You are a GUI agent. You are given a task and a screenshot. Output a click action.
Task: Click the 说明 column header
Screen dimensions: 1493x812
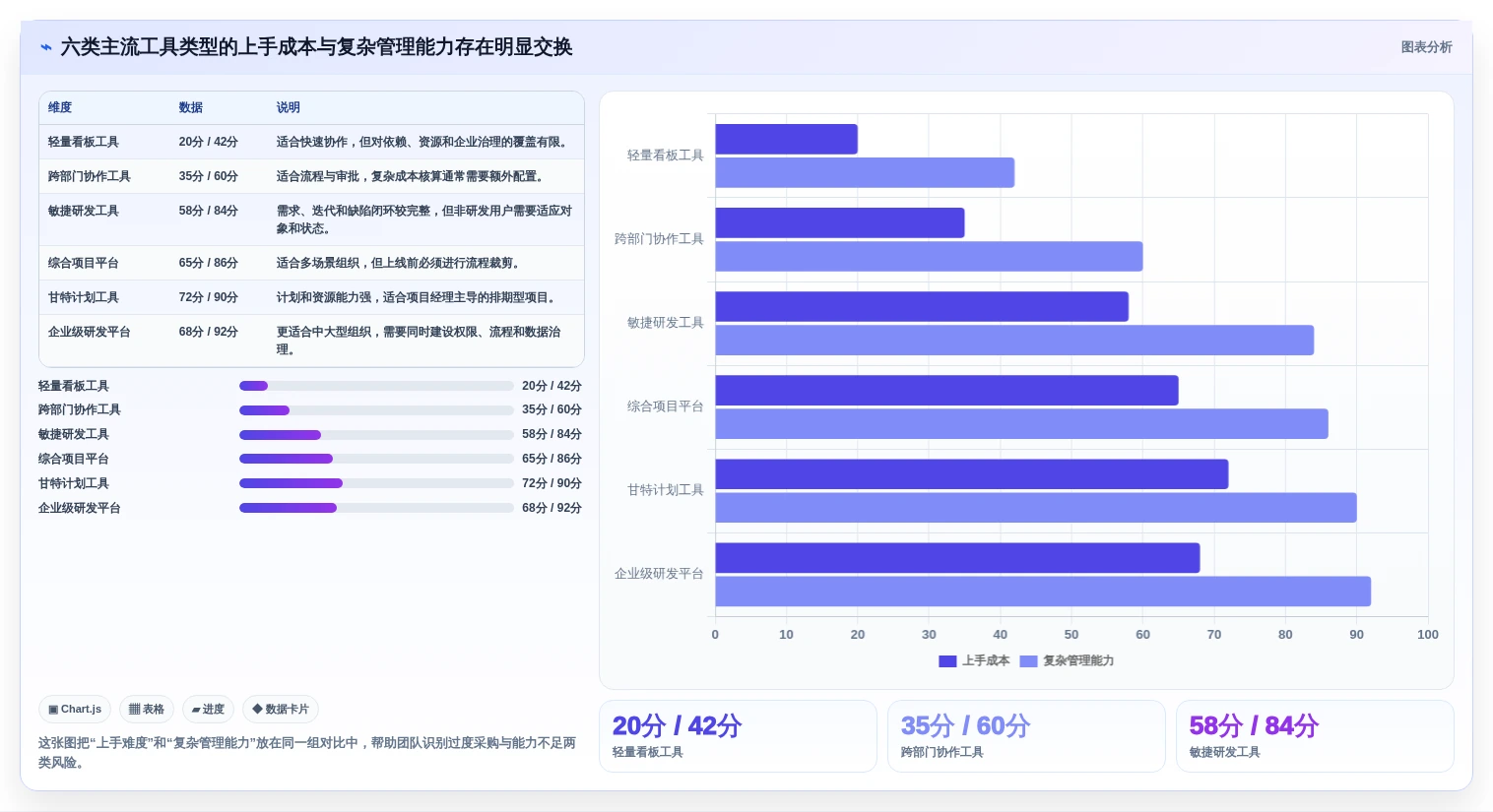pyautogui.click(x=288, y=107)
